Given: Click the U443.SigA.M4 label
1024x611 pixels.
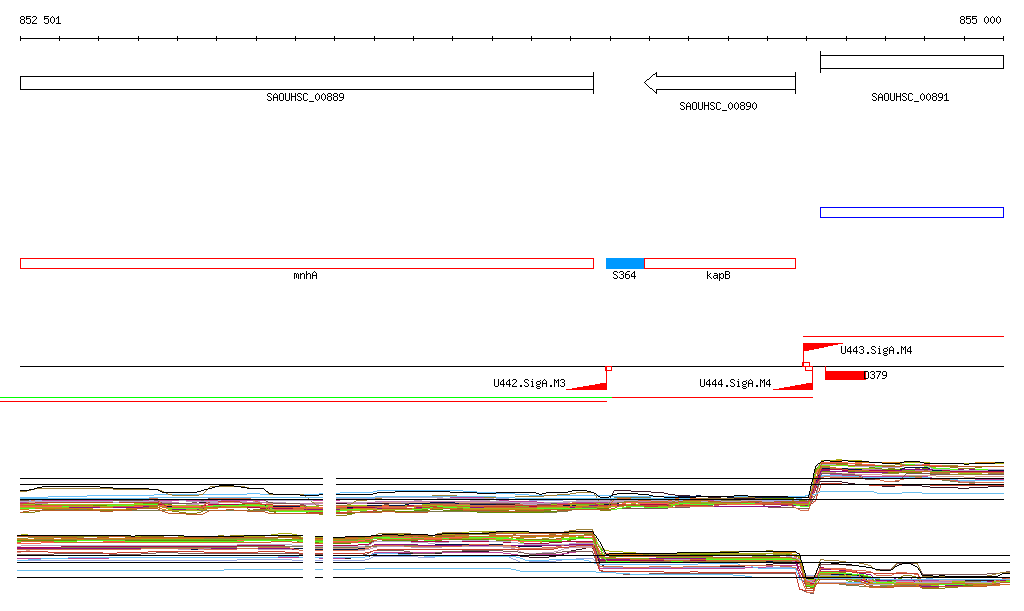Looking at the screenshot, I should (x=876, y=351).
